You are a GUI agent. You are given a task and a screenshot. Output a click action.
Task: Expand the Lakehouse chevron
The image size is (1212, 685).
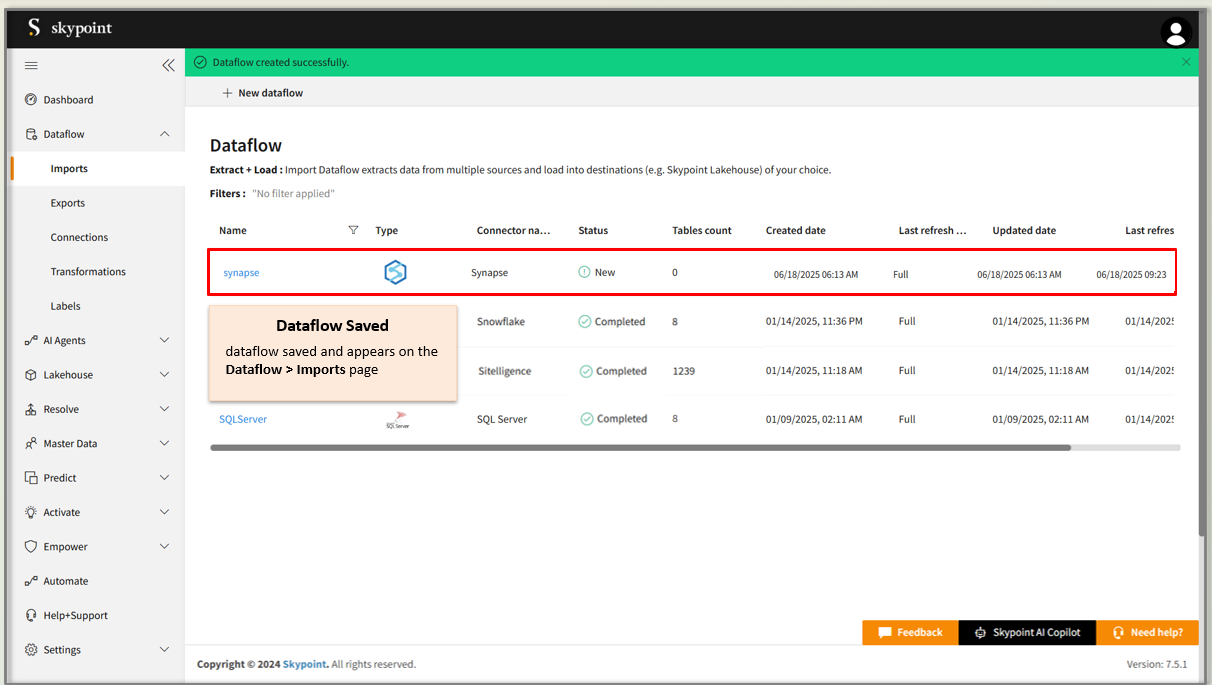pyautogui.click(x=165, y=375)
